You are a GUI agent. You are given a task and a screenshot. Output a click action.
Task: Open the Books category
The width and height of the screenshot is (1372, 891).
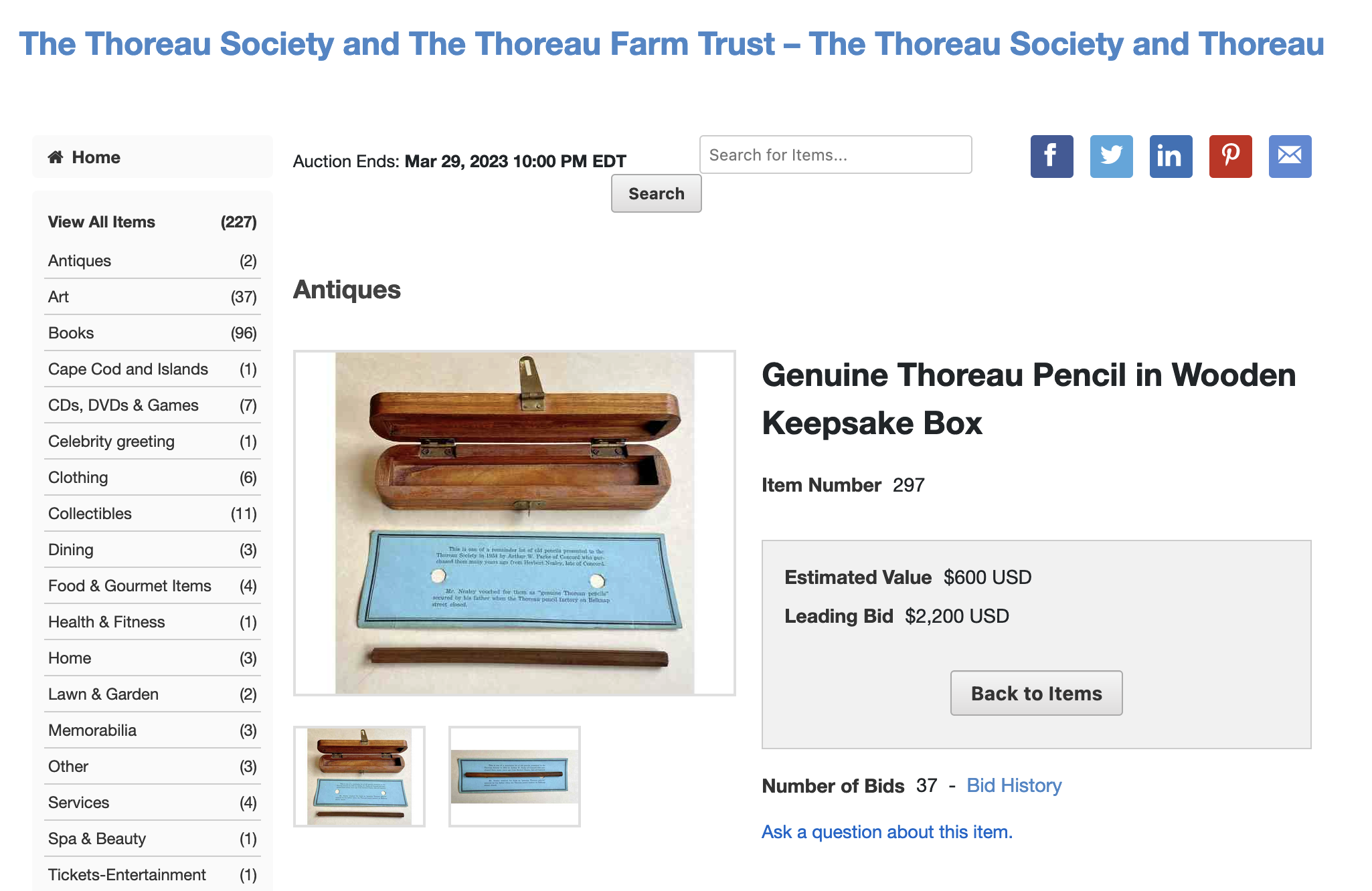coord(71,333)
